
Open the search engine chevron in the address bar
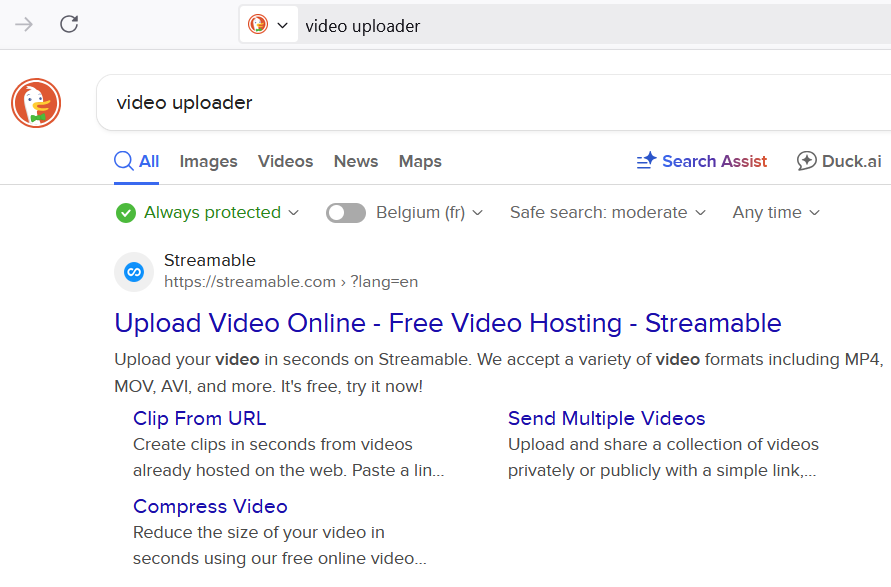pos(282,25)
